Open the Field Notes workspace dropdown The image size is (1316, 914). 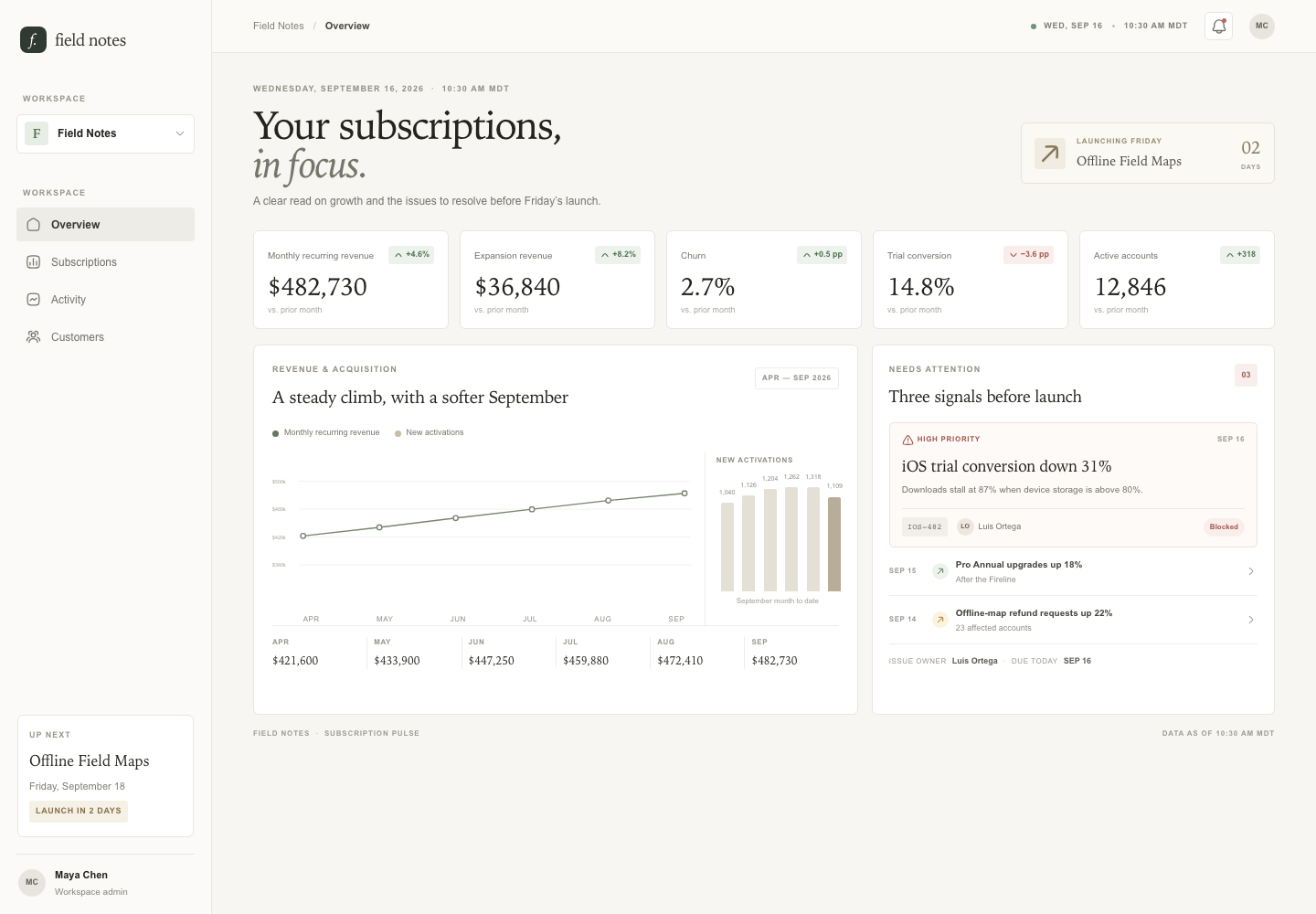coord(105,133)
